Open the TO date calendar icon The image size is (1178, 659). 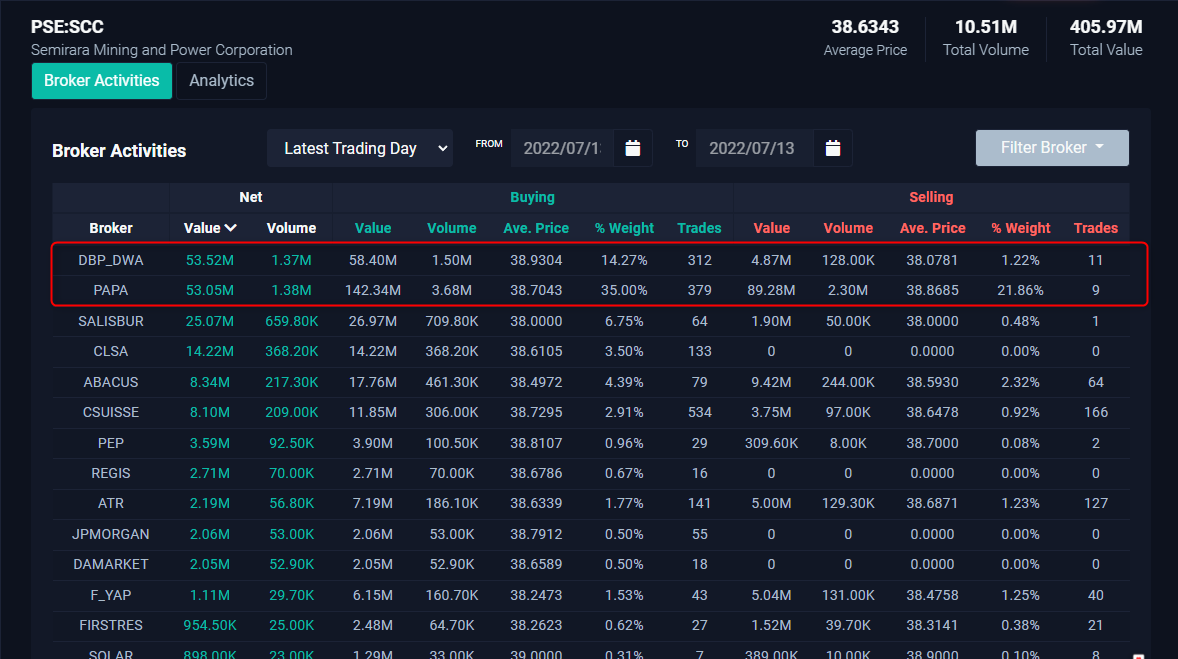pos(832,148)
